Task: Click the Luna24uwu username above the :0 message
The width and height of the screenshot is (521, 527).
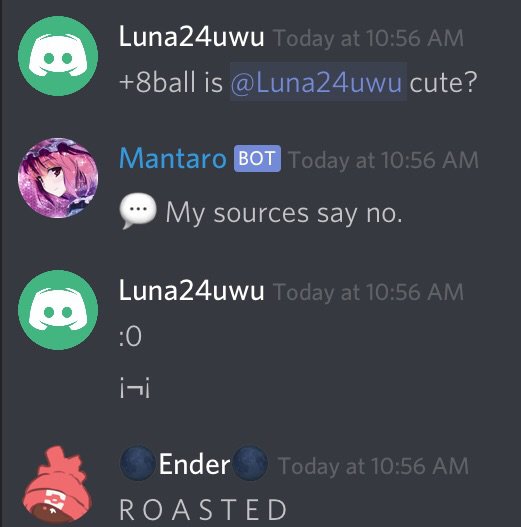Action: coord(192,290)
